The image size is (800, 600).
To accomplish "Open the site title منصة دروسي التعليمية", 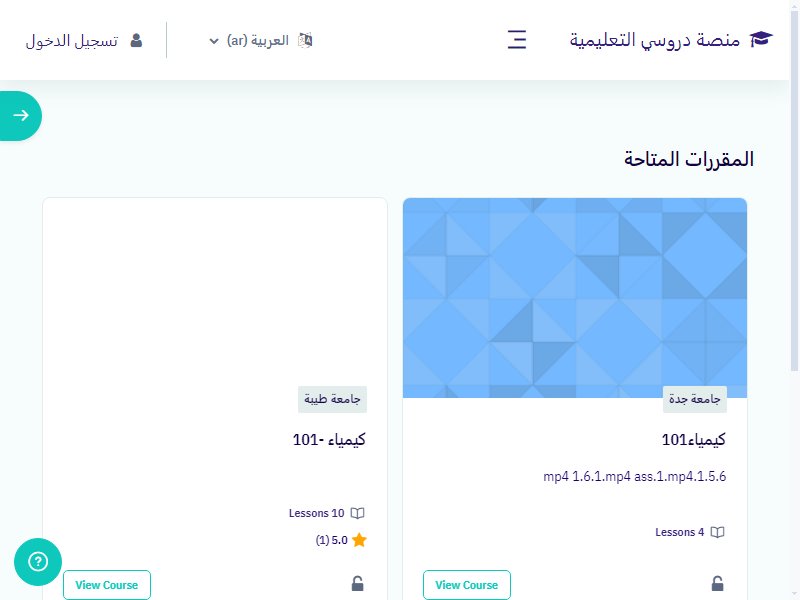I will click(x=655, y=40).
